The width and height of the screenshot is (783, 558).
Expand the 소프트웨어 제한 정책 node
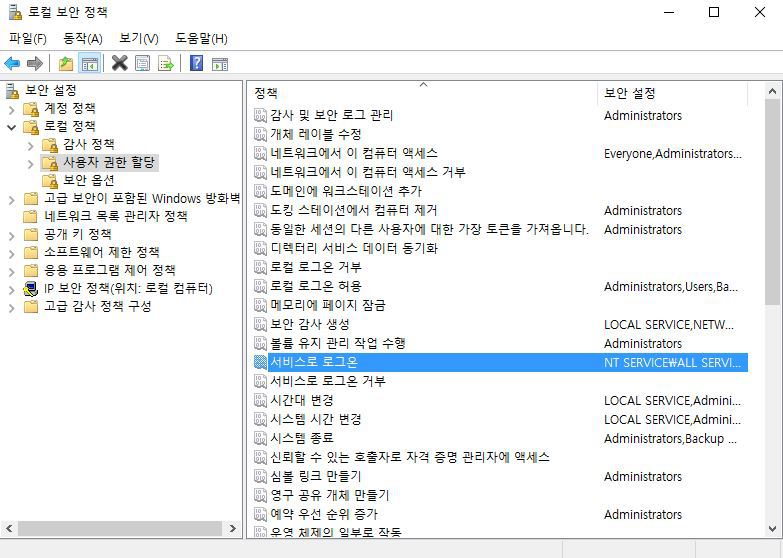[x=12, y=253]
